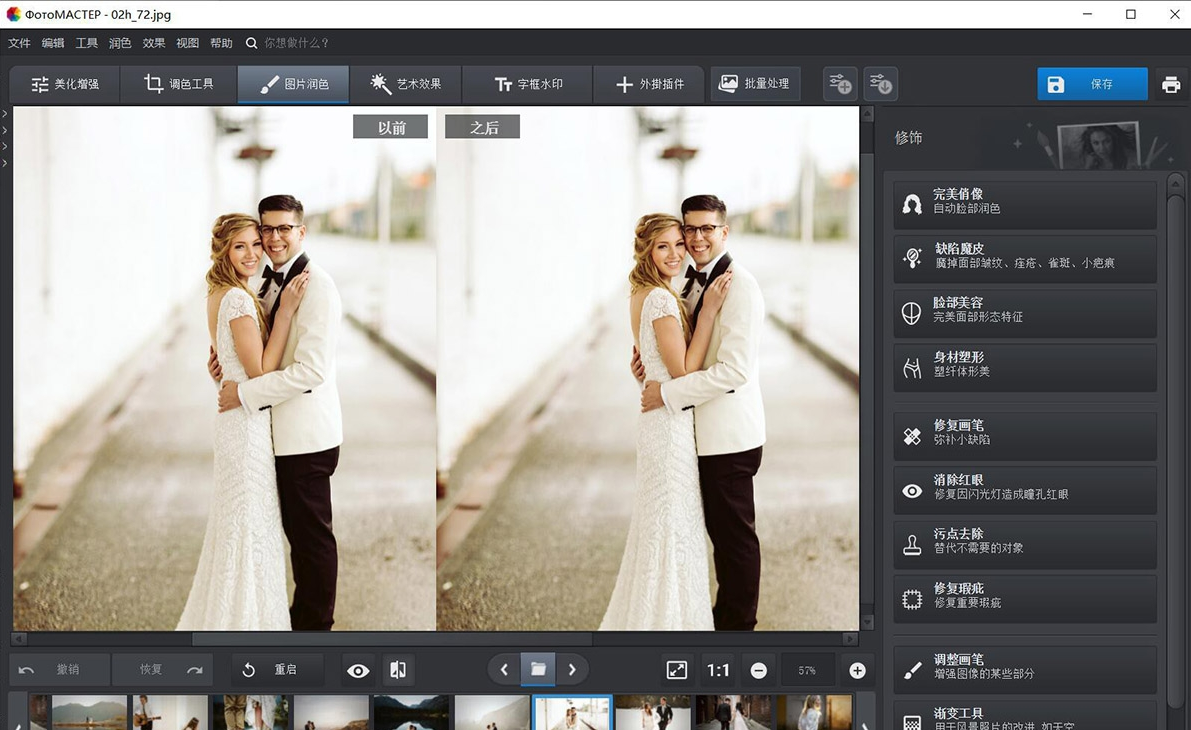Open the 外挂插件 tab

pyautogui.click(x=650, y=84)
